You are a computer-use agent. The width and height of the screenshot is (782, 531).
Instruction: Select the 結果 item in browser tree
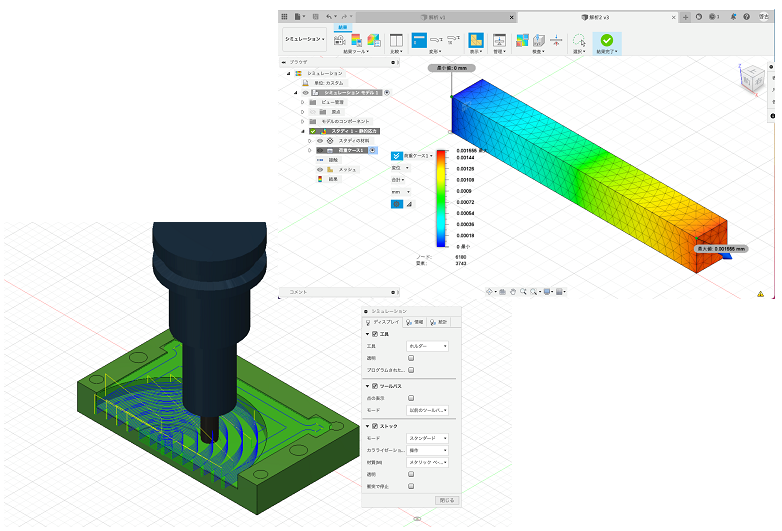tap(333, 179)
